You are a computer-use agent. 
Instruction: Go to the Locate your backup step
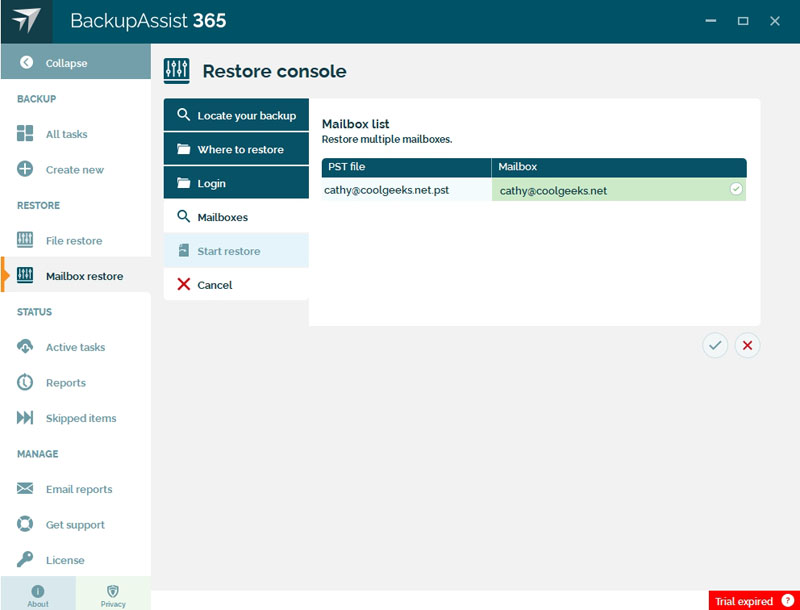[236, 115]
